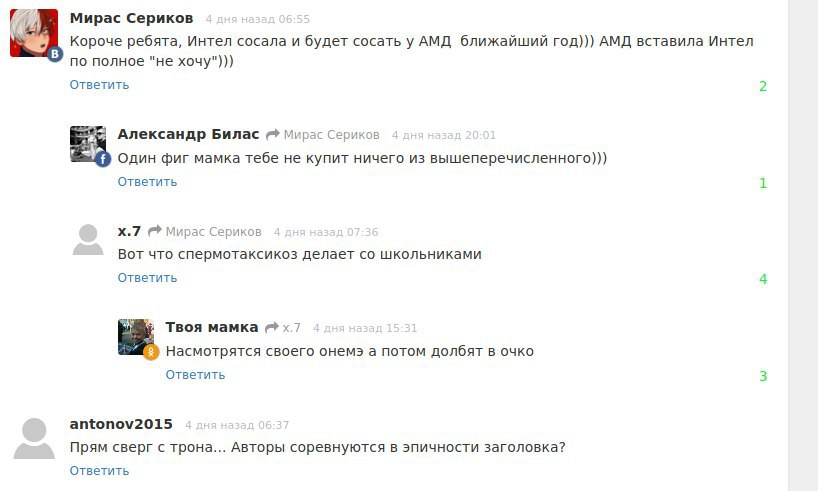This screenshot has height=491, width=818.
Task: Reply to the comment by x.7
Action: coord(147,278)
